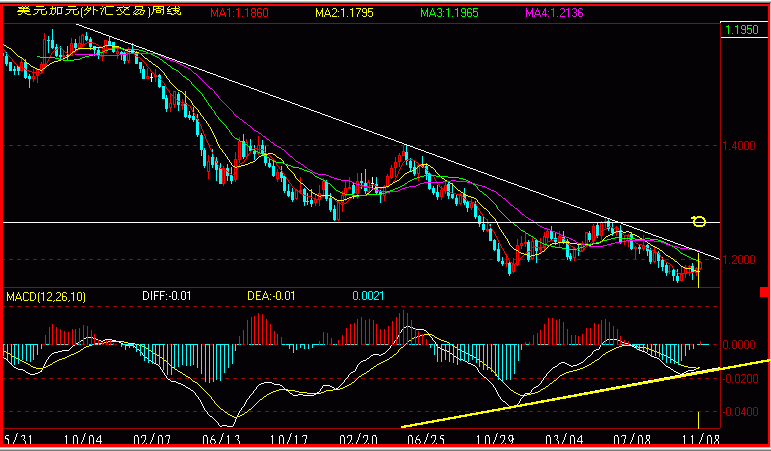This screenshot has height=451, width=771.
Task: Click the yellow circle annotation on the horizontal line
Action: [x=699, y=221]
